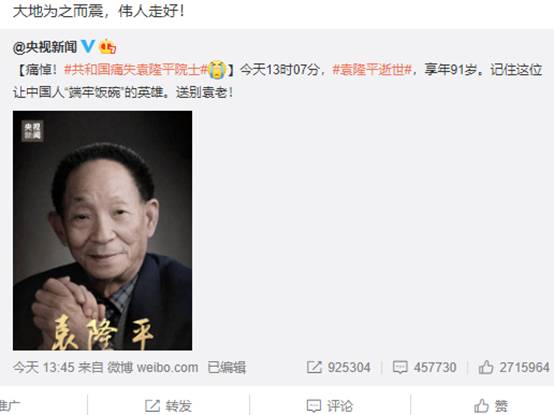Image resolution: width=554 pixels, height=415 pixels.
Task: Click the 央视新闻 watermark on the photo
Action: coord(32,131)
